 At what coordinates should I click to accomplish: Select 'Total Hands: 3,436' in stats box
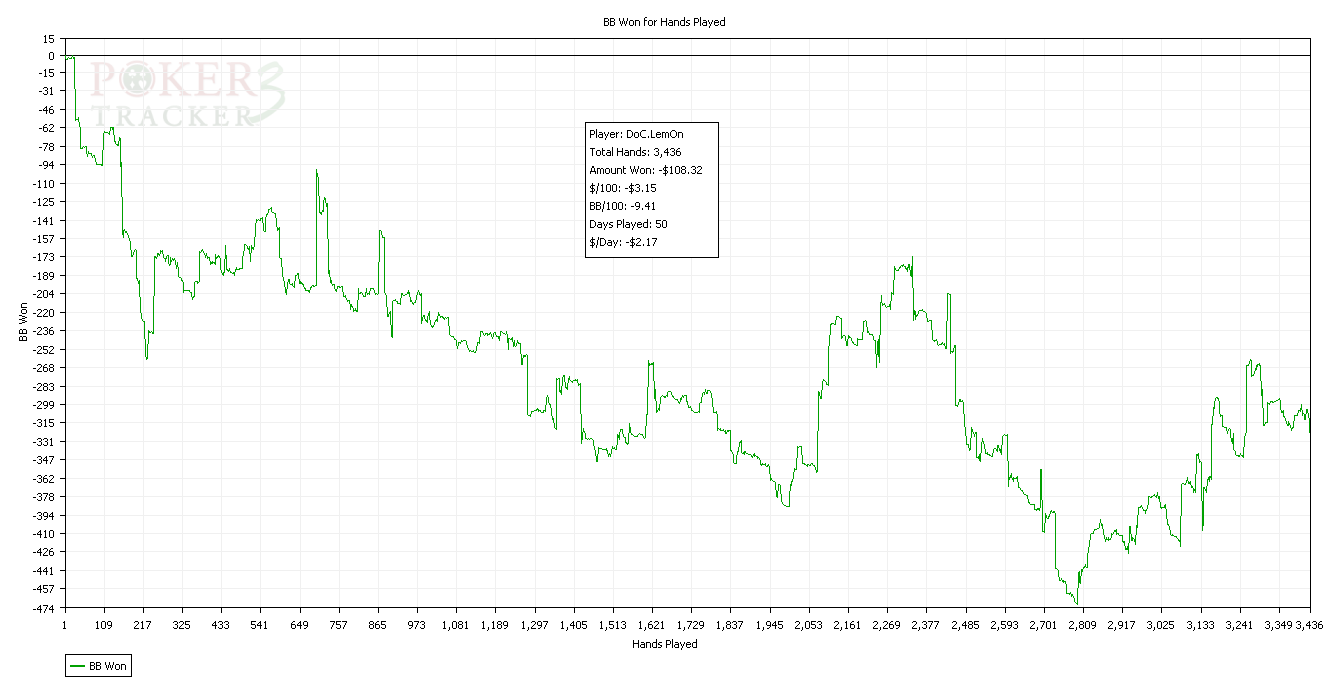click(x=635, y=152)
